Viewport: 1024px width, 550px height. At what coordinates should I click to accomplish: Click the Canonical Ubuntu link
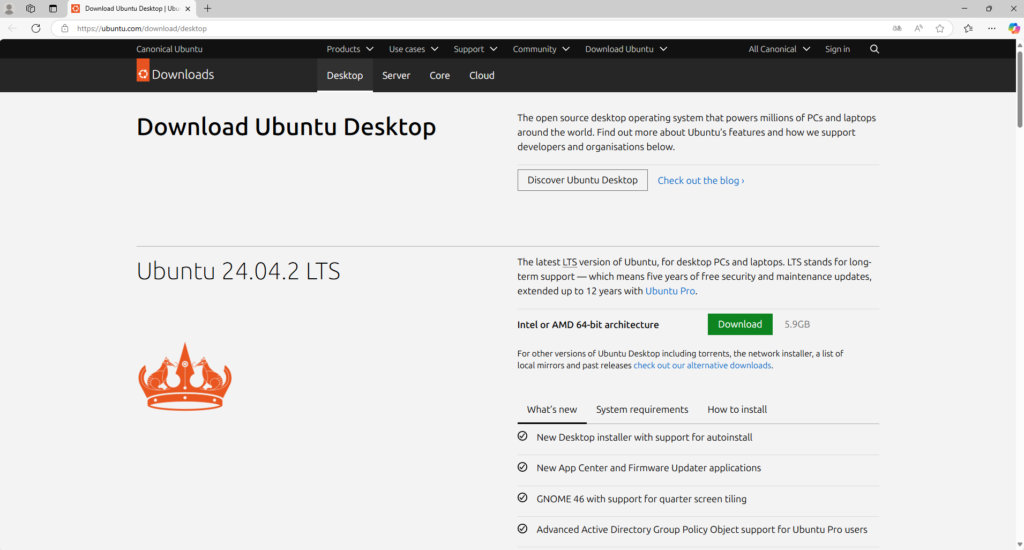point(169,49)
